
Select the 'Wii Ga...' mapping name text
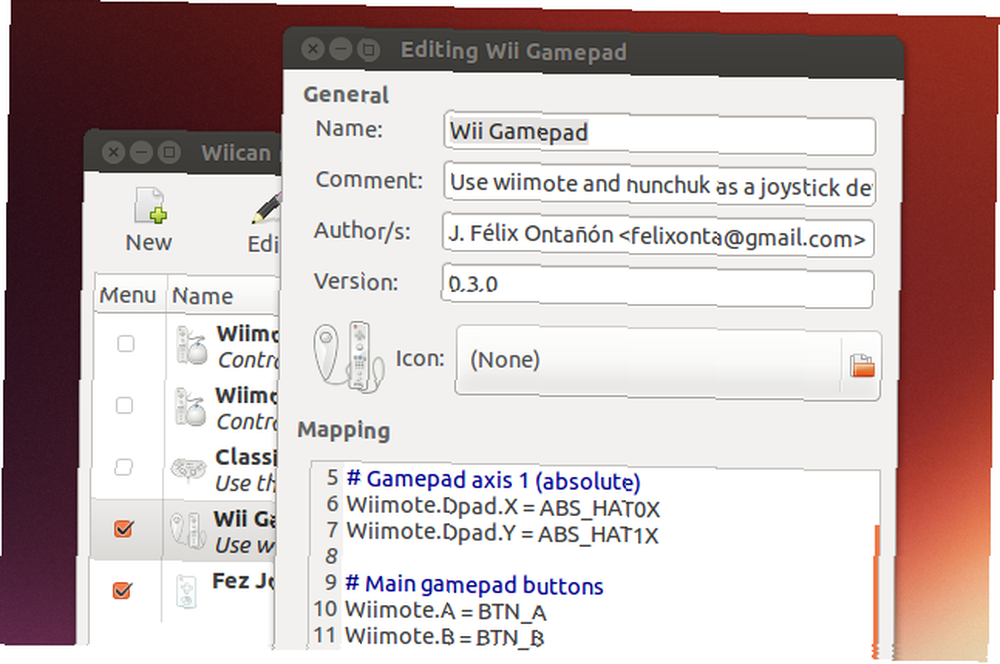point(245,519)
